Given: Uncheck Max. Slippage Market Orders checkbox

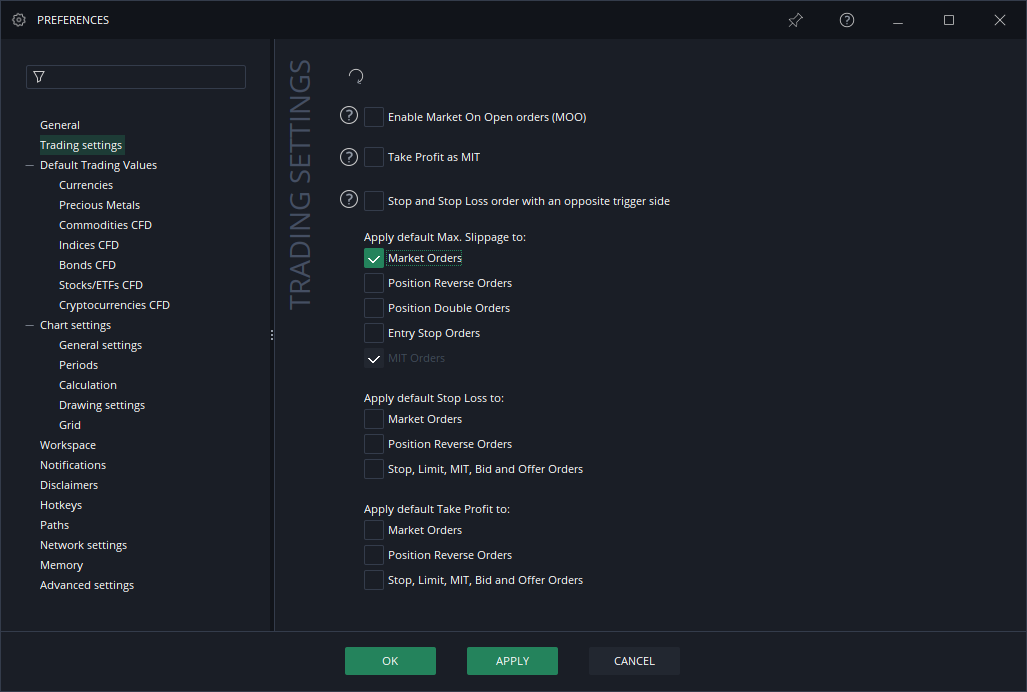Looking at the screenshot, I should click(x=374, y=259).
